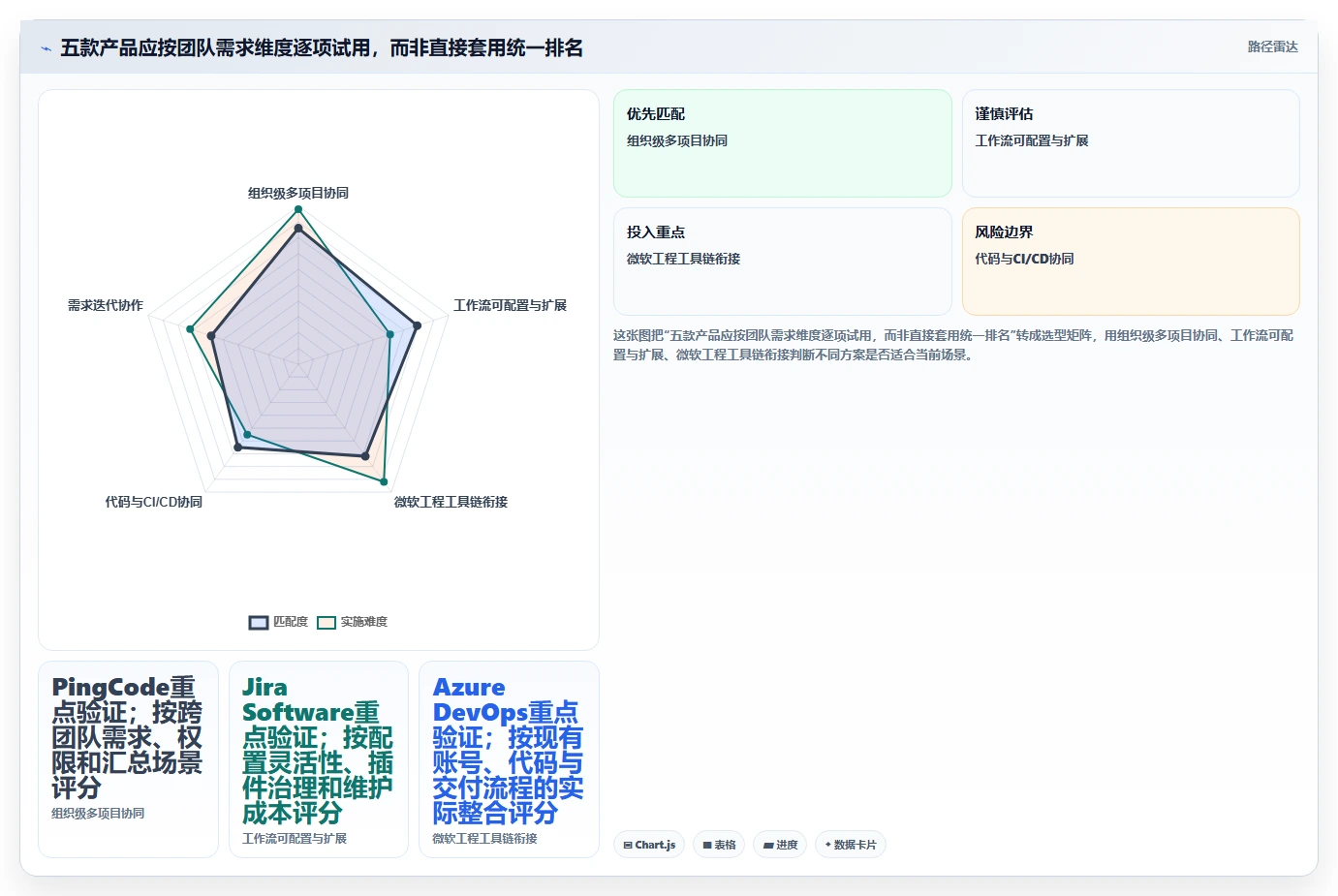Click the dark data point near 工作流可配置与扩展
This screenshot has width=1338, height=896.
[x=417, y=326]
